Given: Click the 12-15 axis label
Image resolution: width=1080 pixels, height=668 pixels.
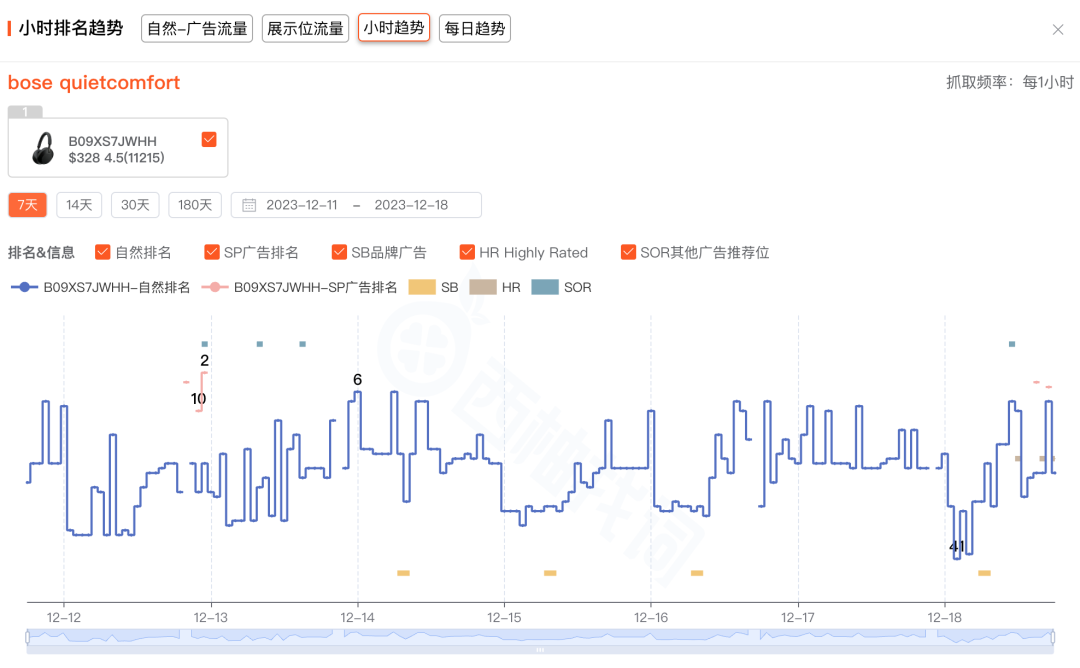Looking at the screenshot, I should point(504,618).
